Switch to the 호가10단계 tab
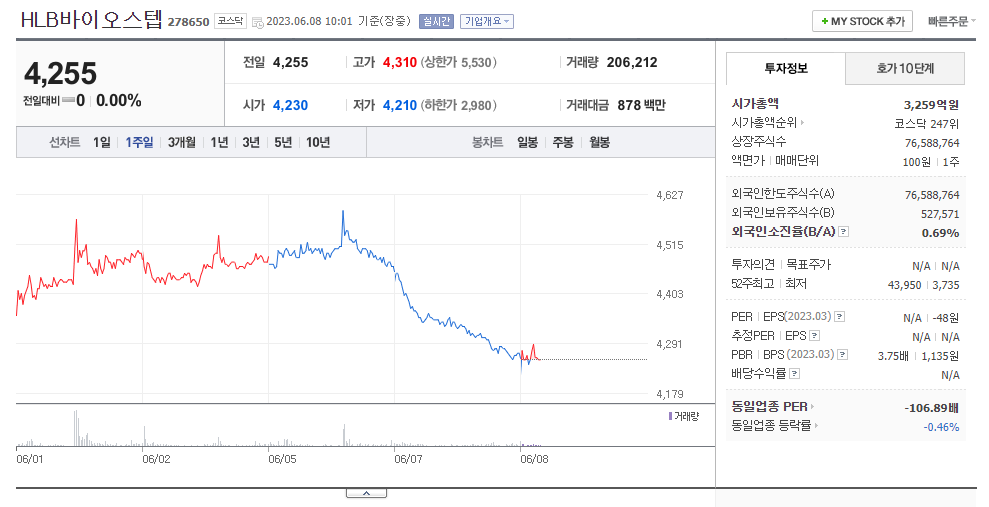Viewport: 989px width, 507px height. coord(904,68)
